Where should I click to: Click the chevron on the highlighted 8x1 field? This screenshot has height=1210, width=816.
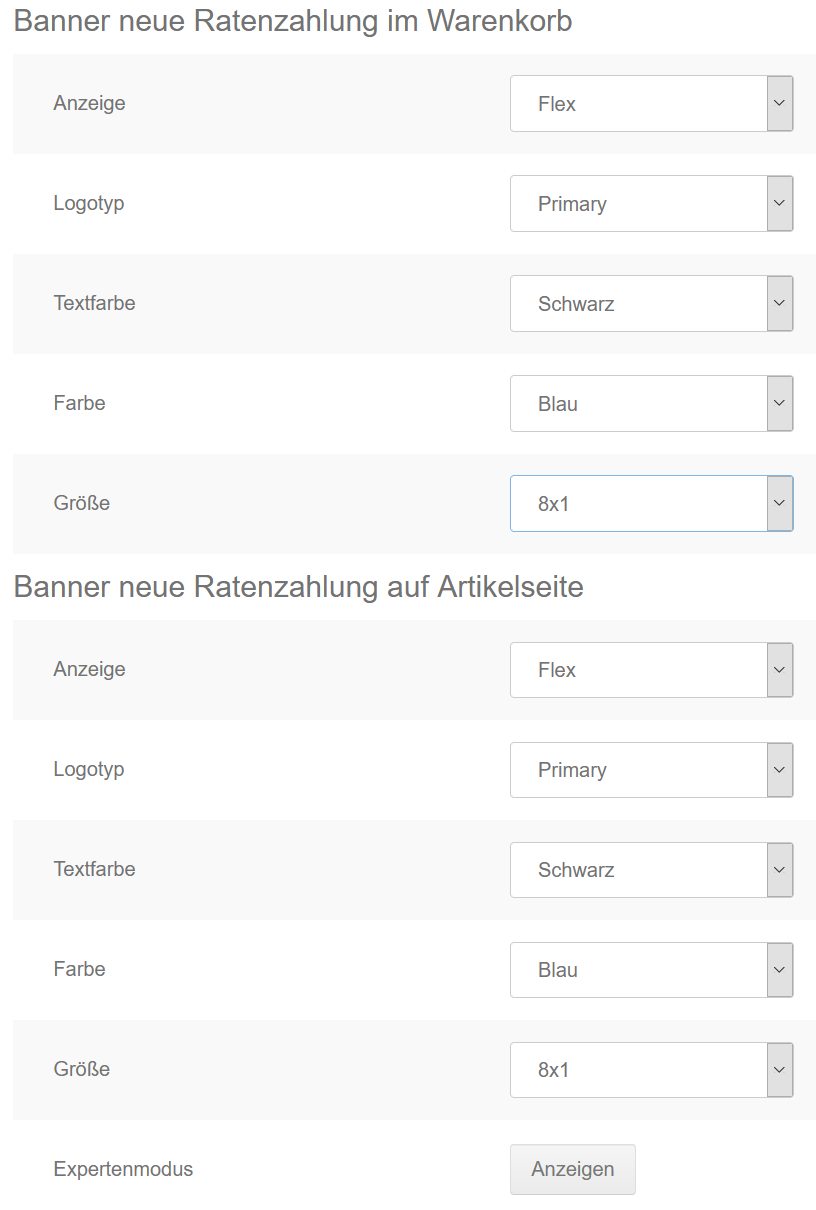click(779, 503)
